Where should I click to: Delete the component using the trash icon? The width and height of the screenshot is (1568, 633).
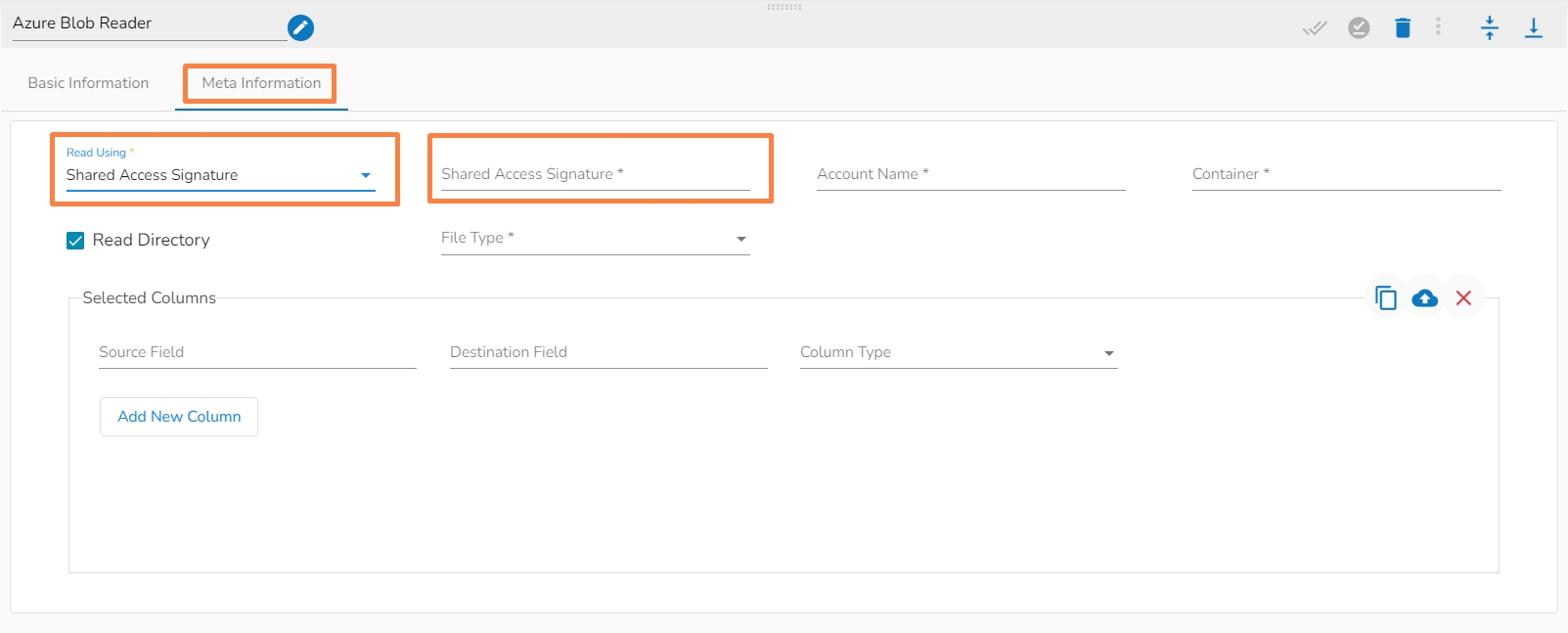[x=1403, y=28]
